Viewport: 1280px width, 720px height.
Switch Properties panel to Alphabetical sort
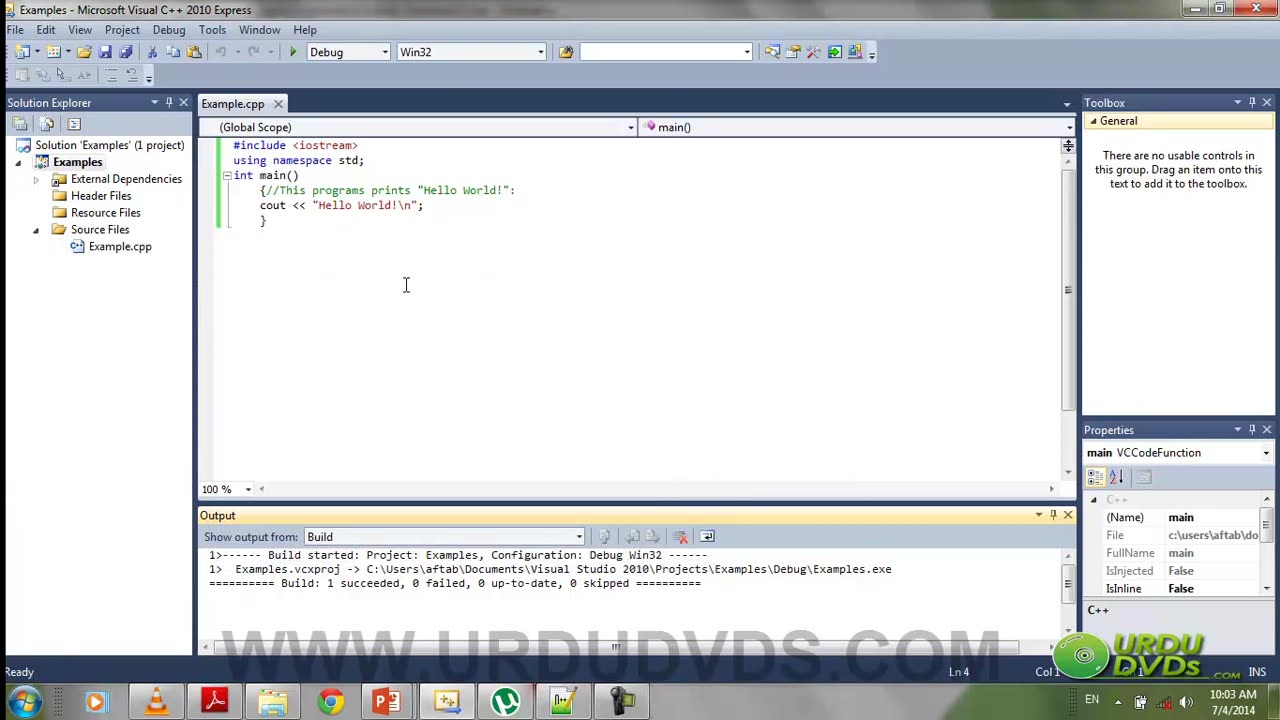click(1116, 477)
